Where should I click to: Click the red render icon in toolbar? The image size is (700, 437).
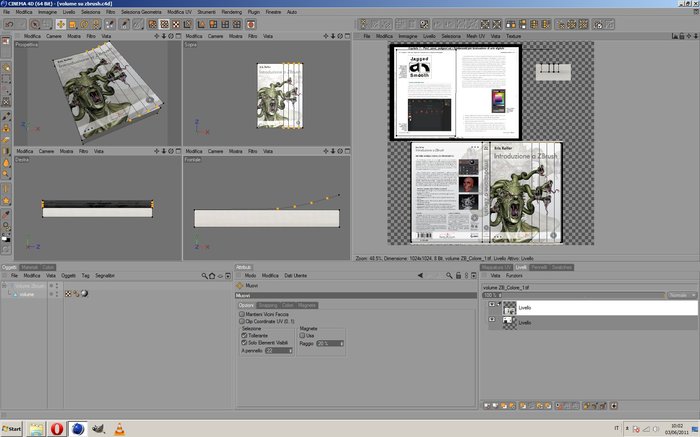251,24
